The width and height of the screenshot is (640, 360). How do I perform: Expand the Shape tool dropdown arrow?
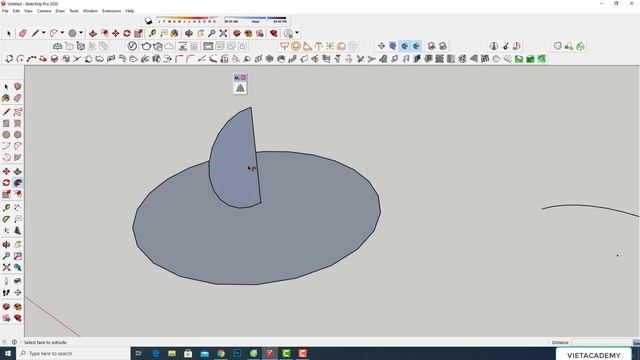[81, 33]
